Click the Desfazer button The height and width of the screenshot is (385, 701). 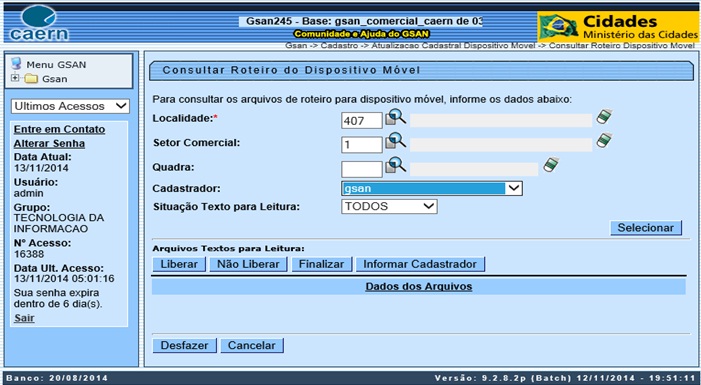184,346
